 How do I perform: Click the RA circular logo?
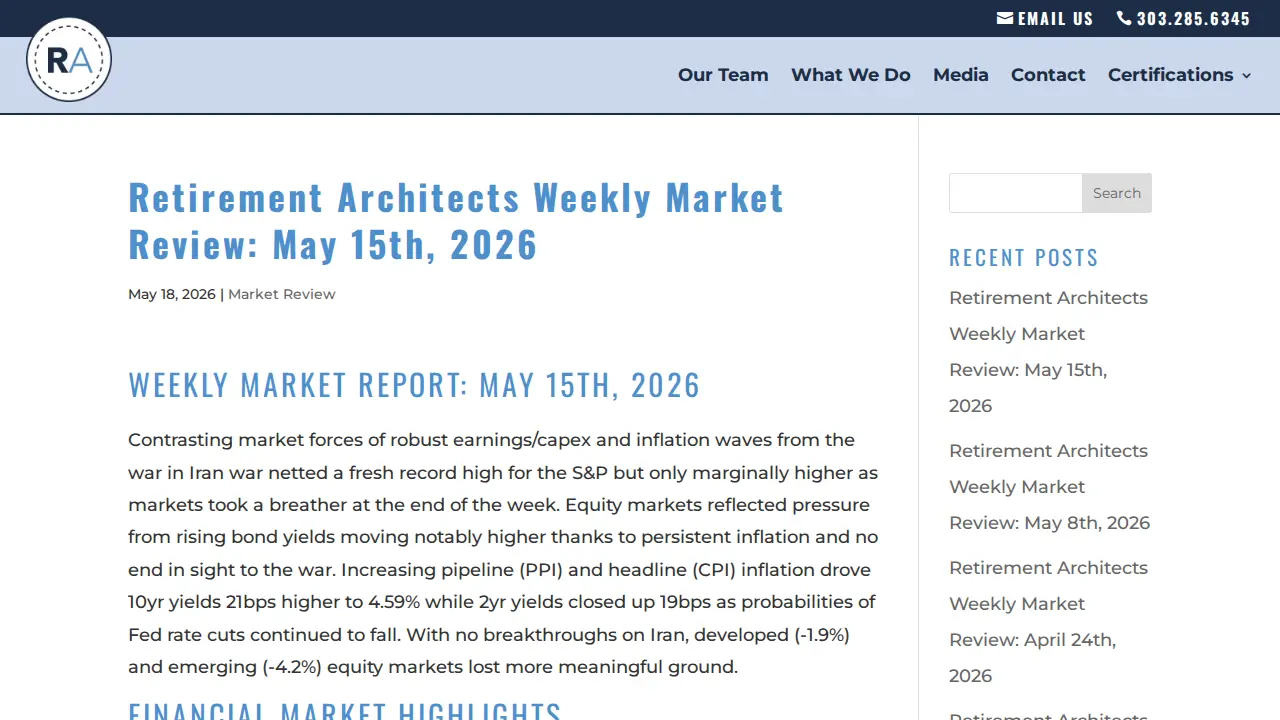[x=69, y=60]
